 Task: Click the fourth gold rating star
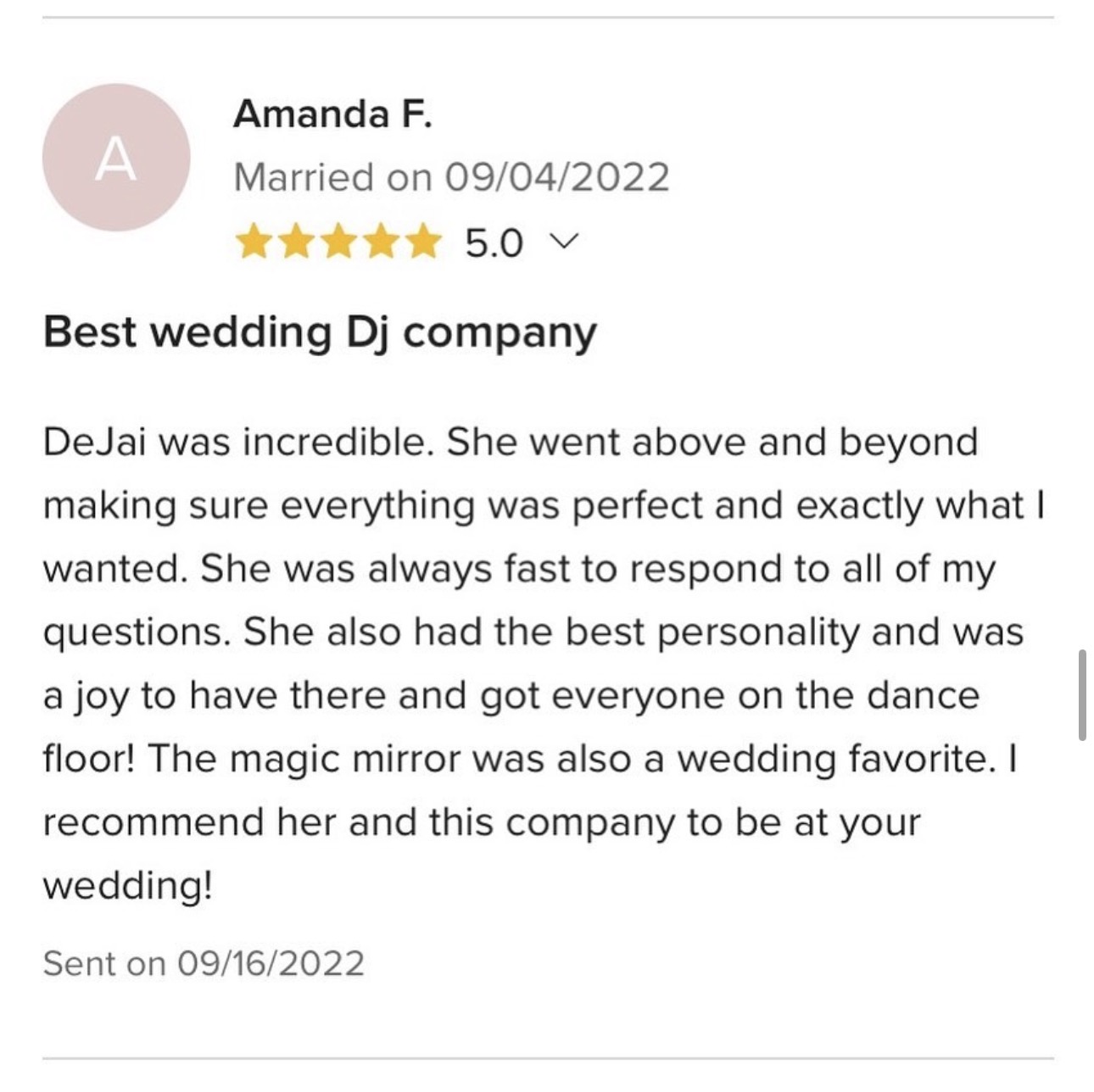[381, 244]
